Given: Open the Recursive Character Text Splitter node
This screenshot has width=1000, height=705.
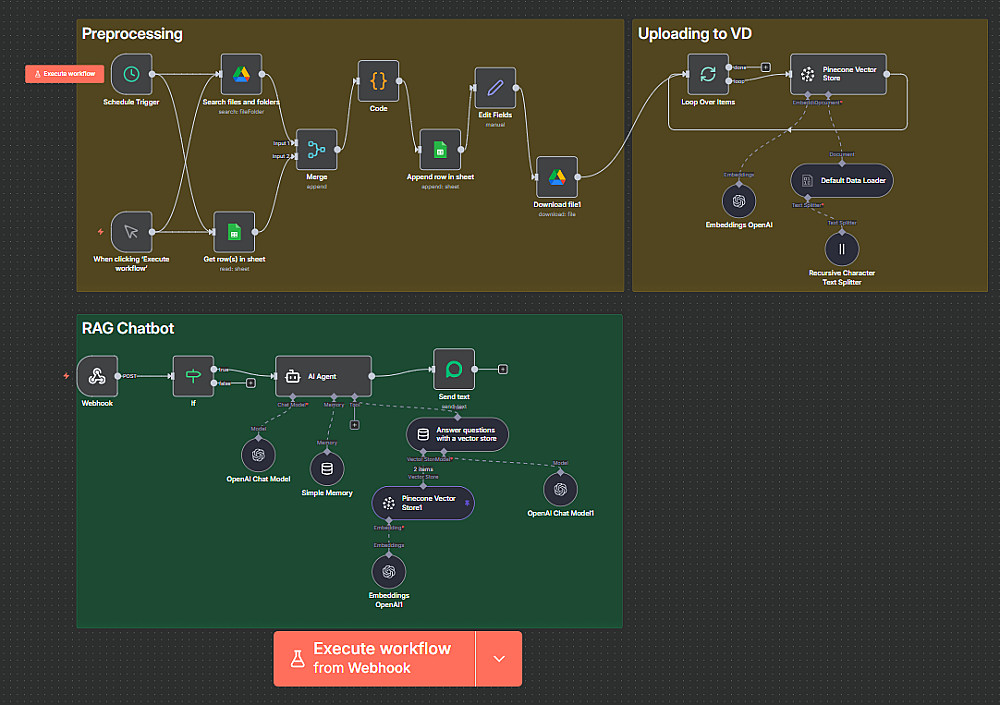Looking at the screenshot, I should pos(842,249).
